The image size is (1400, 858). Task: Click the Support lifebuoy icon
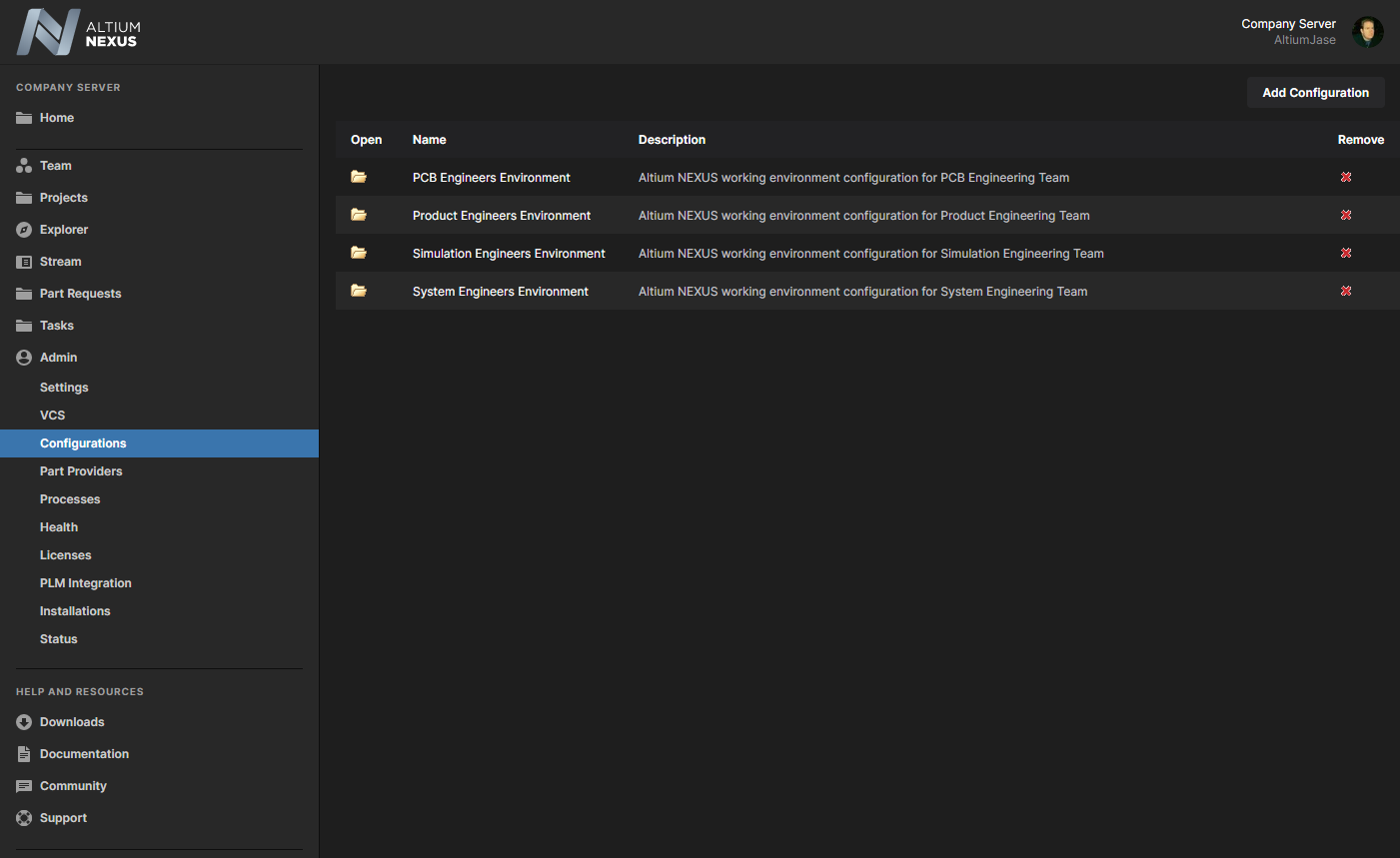[x=24, y=818]
